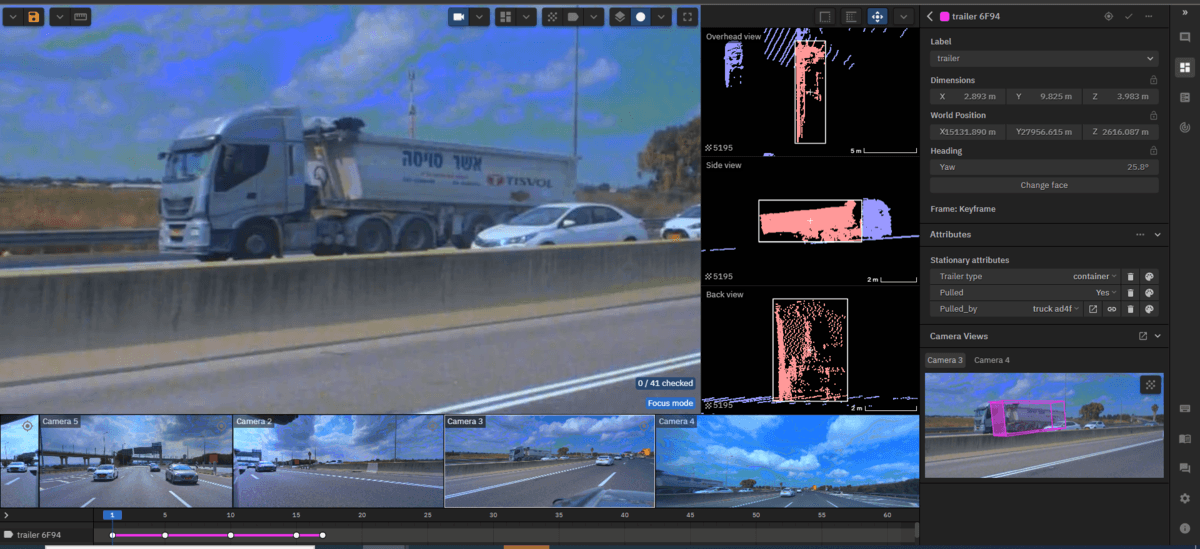The image size is (1200, 549).
Task: Collapse the Attributes section chevron
Action: point(1157,234)
